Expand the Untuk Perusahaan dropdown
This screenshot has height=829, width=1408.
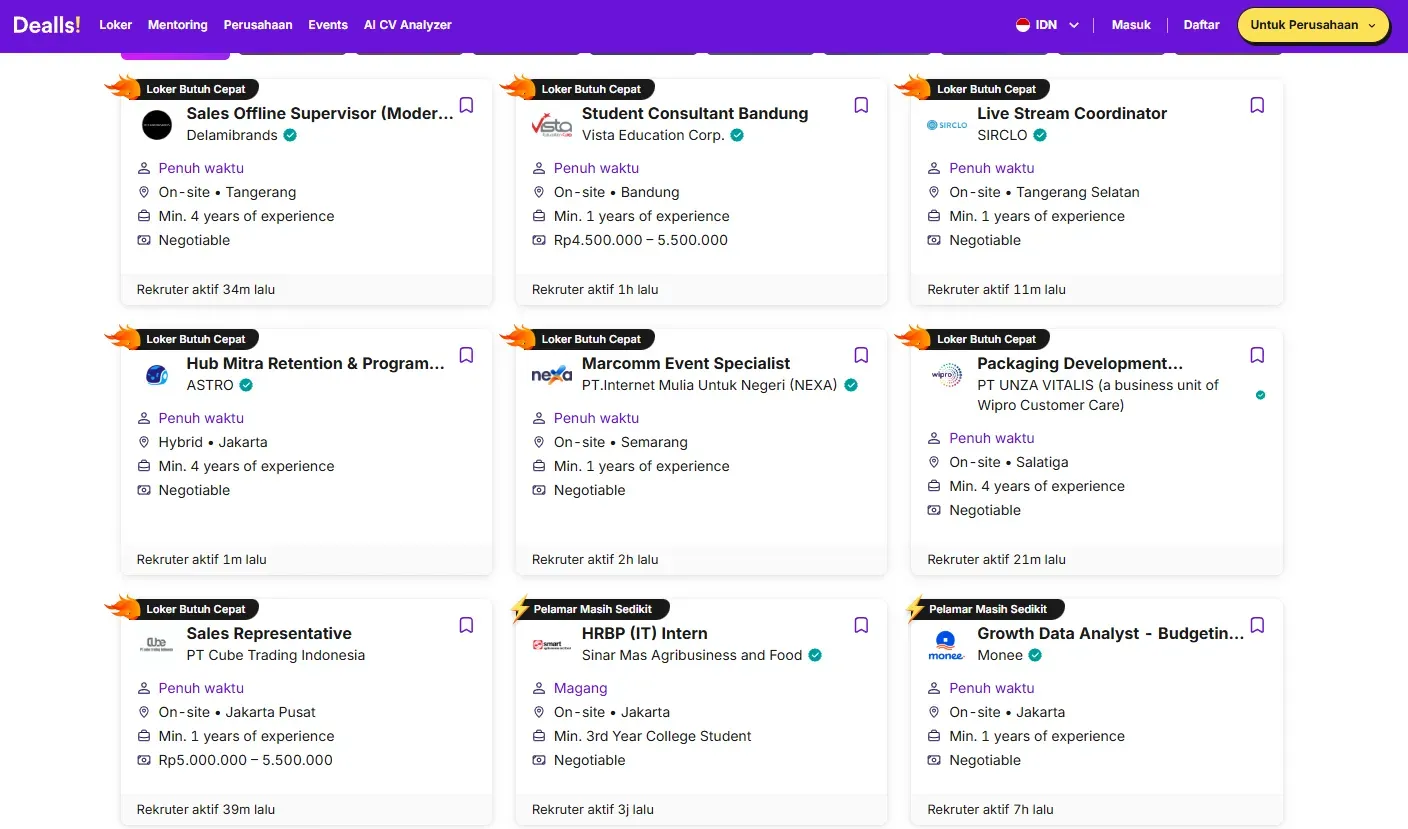click(x=1313, y=25)
